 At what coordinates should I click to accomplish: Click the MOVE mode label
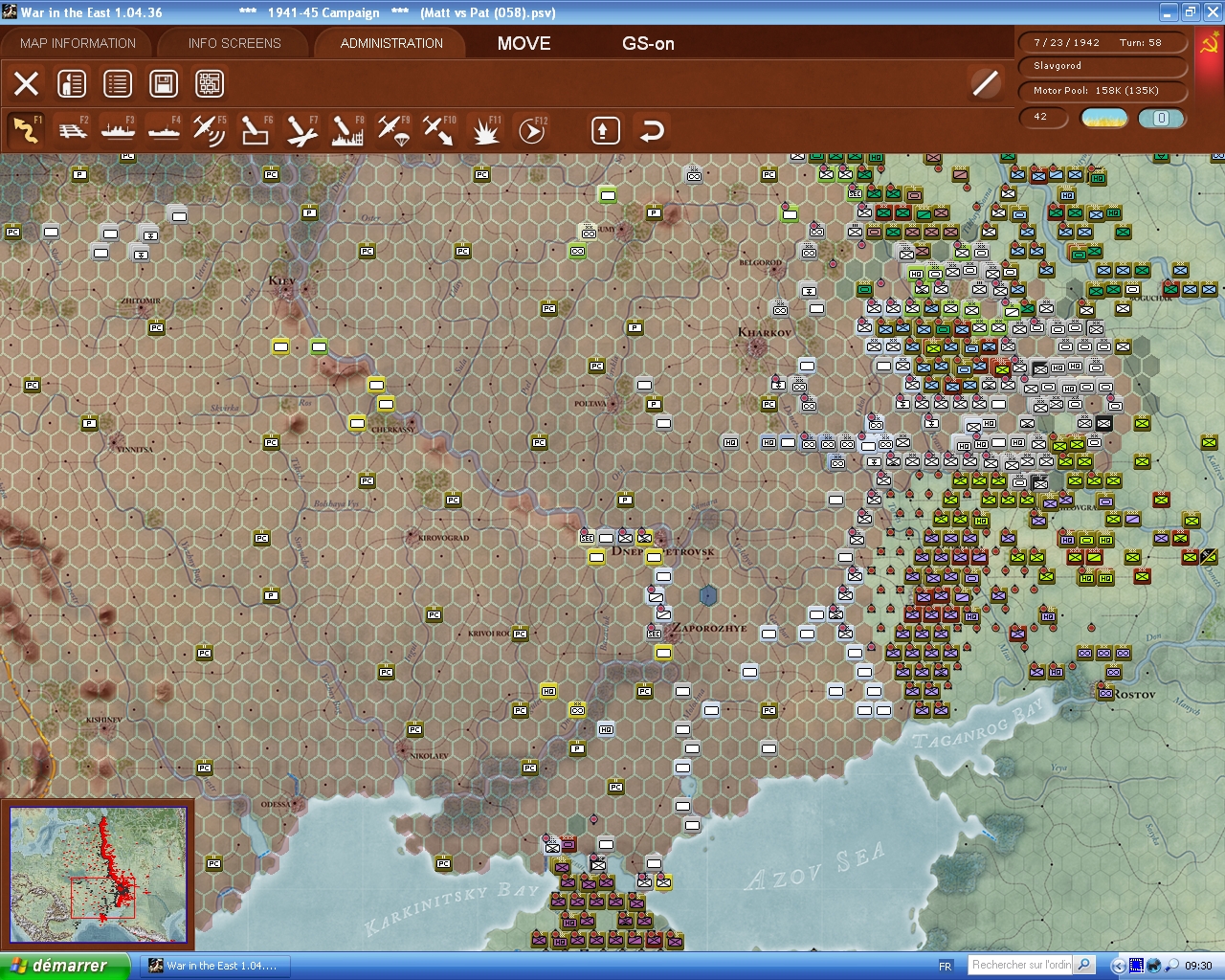coord(523,43)
